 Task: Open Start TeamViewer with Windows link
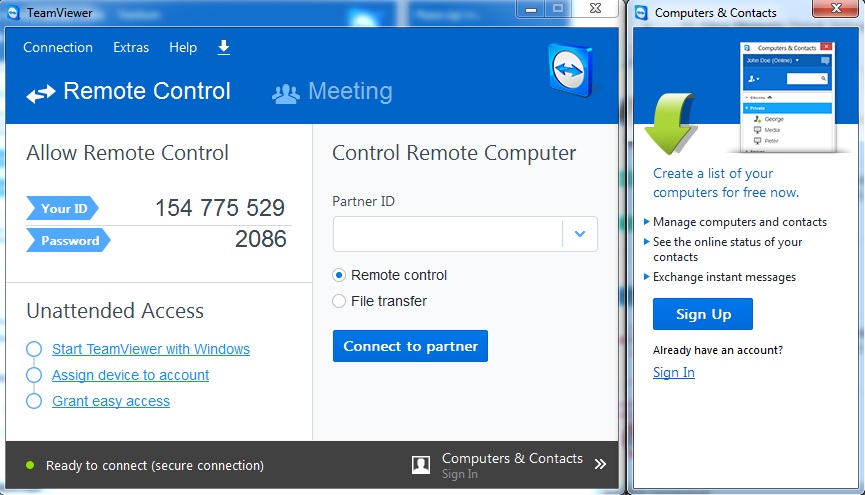(x=151, y=349)
